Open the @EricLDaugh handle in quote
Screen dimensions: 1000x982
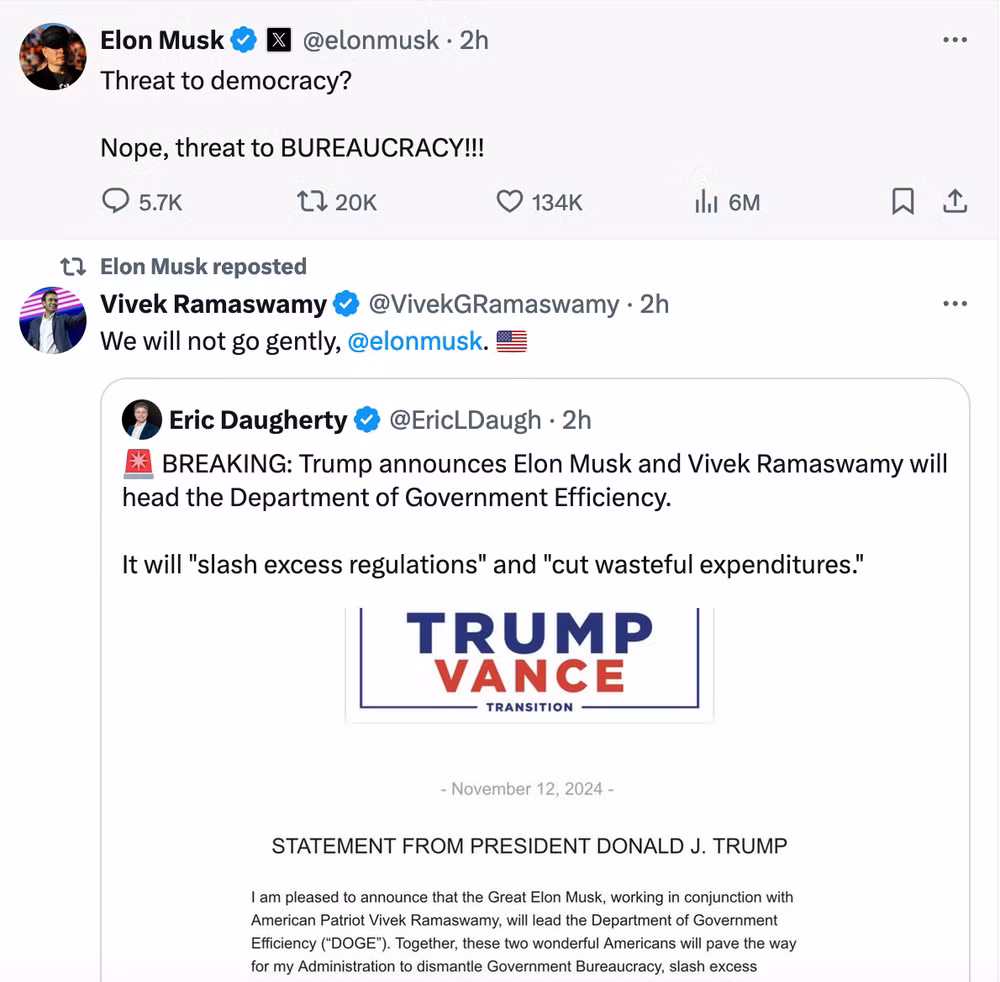(x=464, y=420)
